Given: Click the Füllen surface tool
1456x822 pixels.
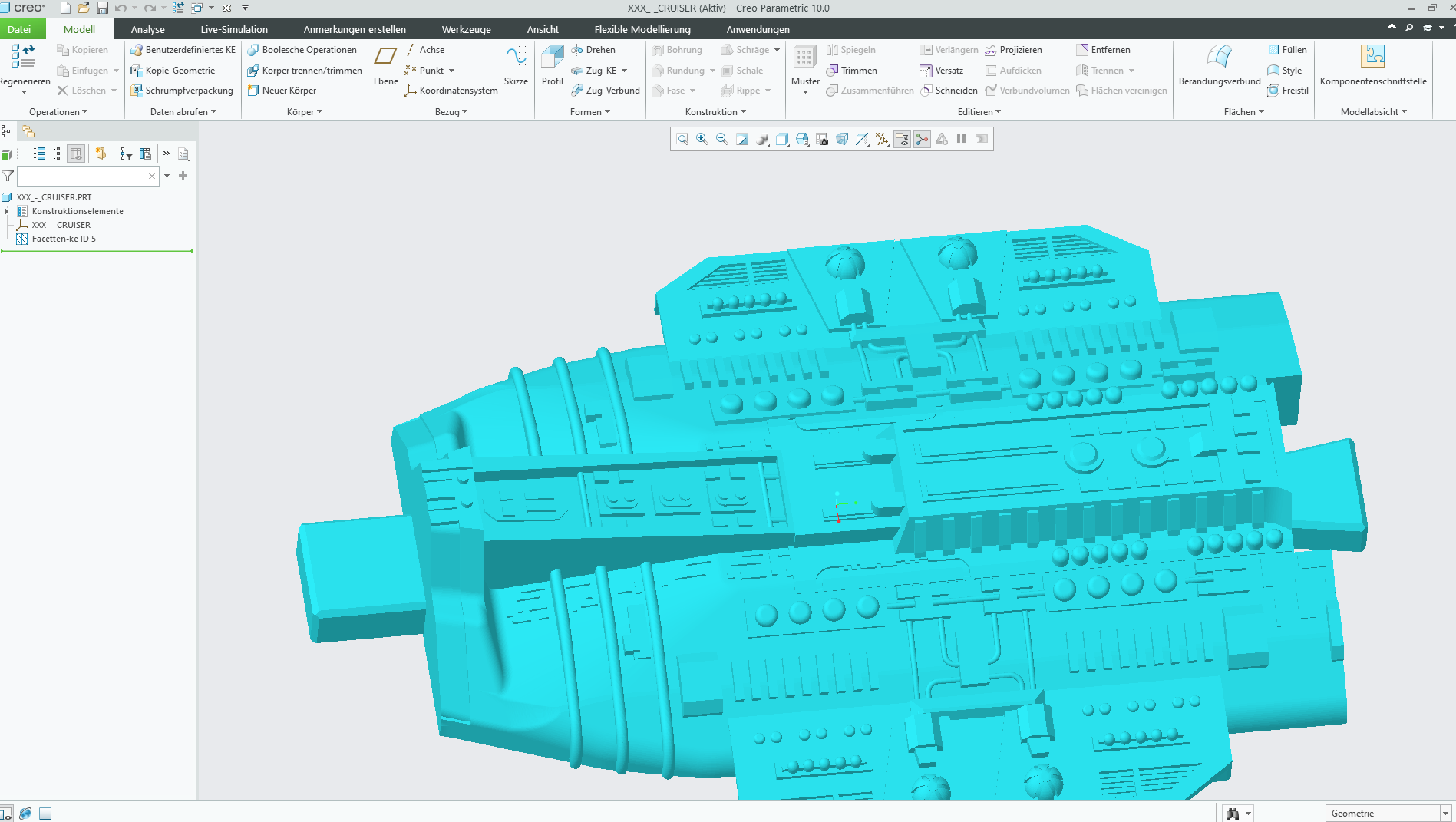Looking at the screenshot, I should pos(1287,50).
